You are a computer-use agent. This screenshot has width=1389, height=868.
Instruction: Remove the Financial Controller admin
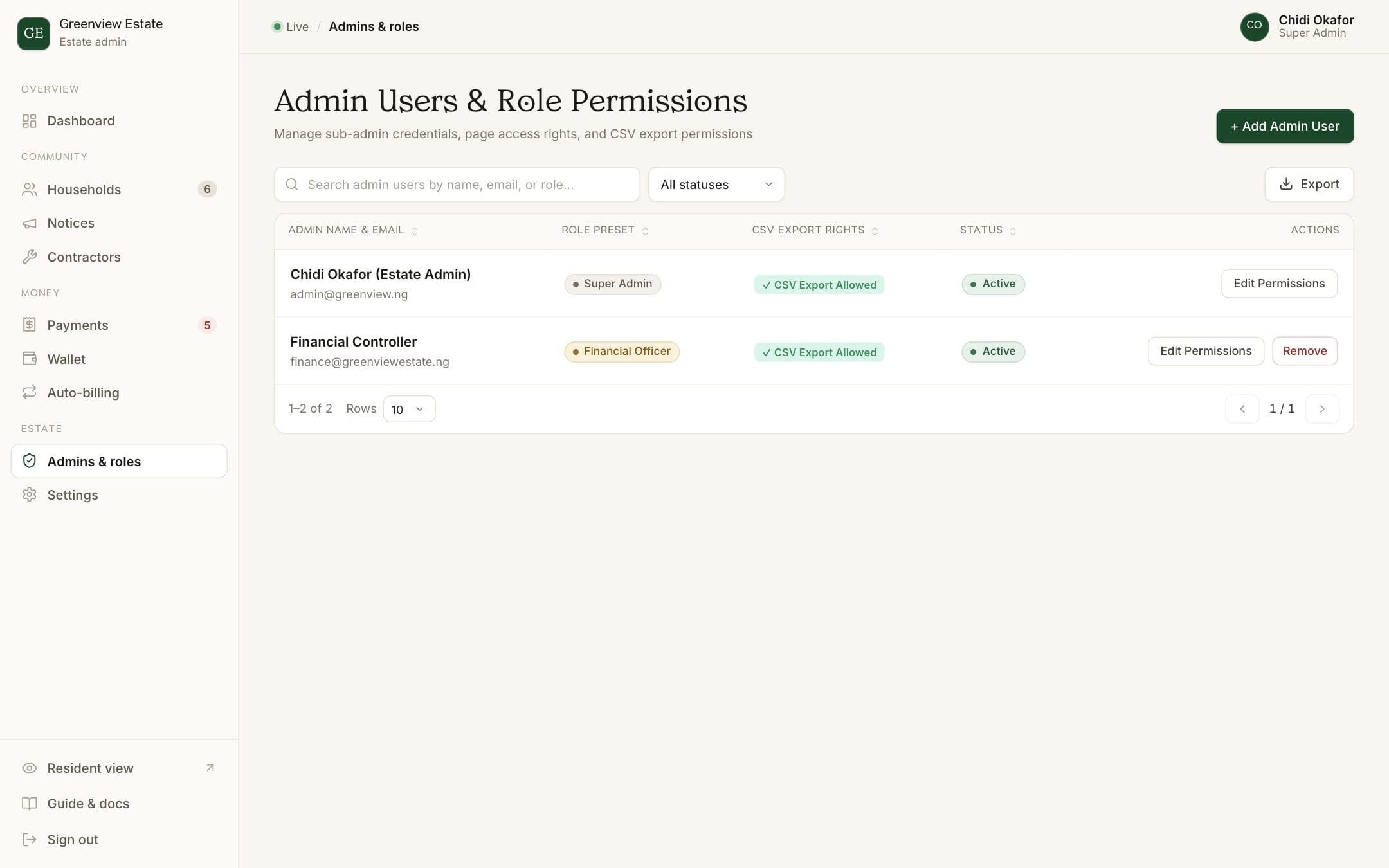coord(1305,351)
